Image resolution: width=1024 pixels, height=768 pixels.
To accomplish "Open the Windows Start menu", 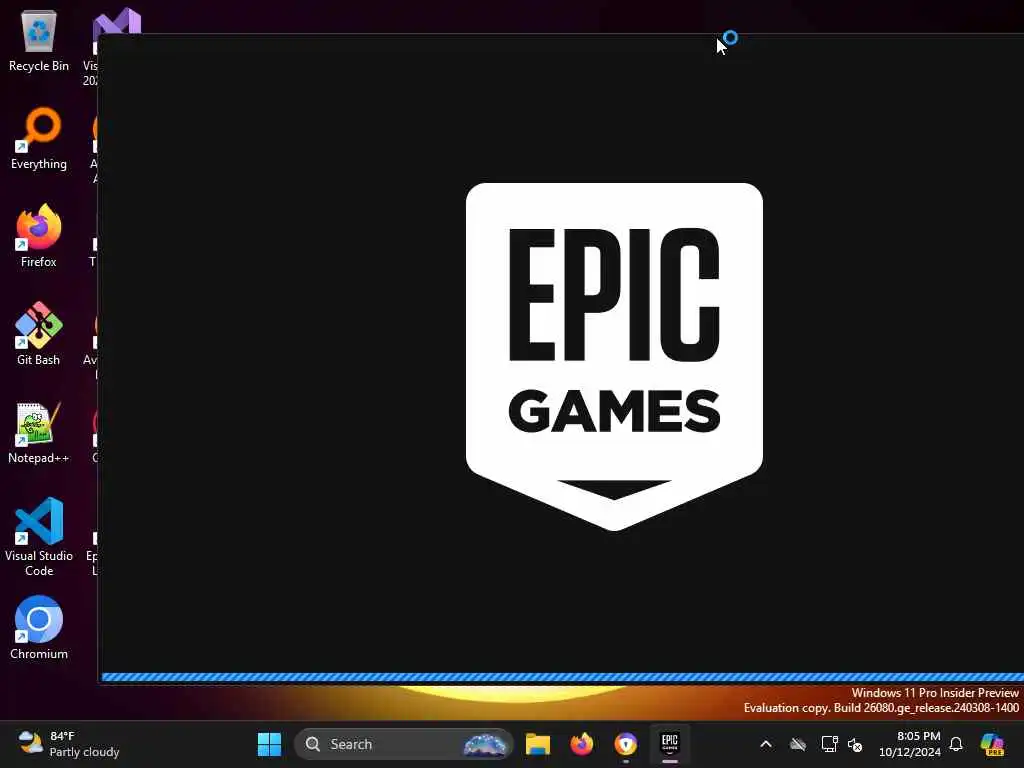I will pos(269,744).
